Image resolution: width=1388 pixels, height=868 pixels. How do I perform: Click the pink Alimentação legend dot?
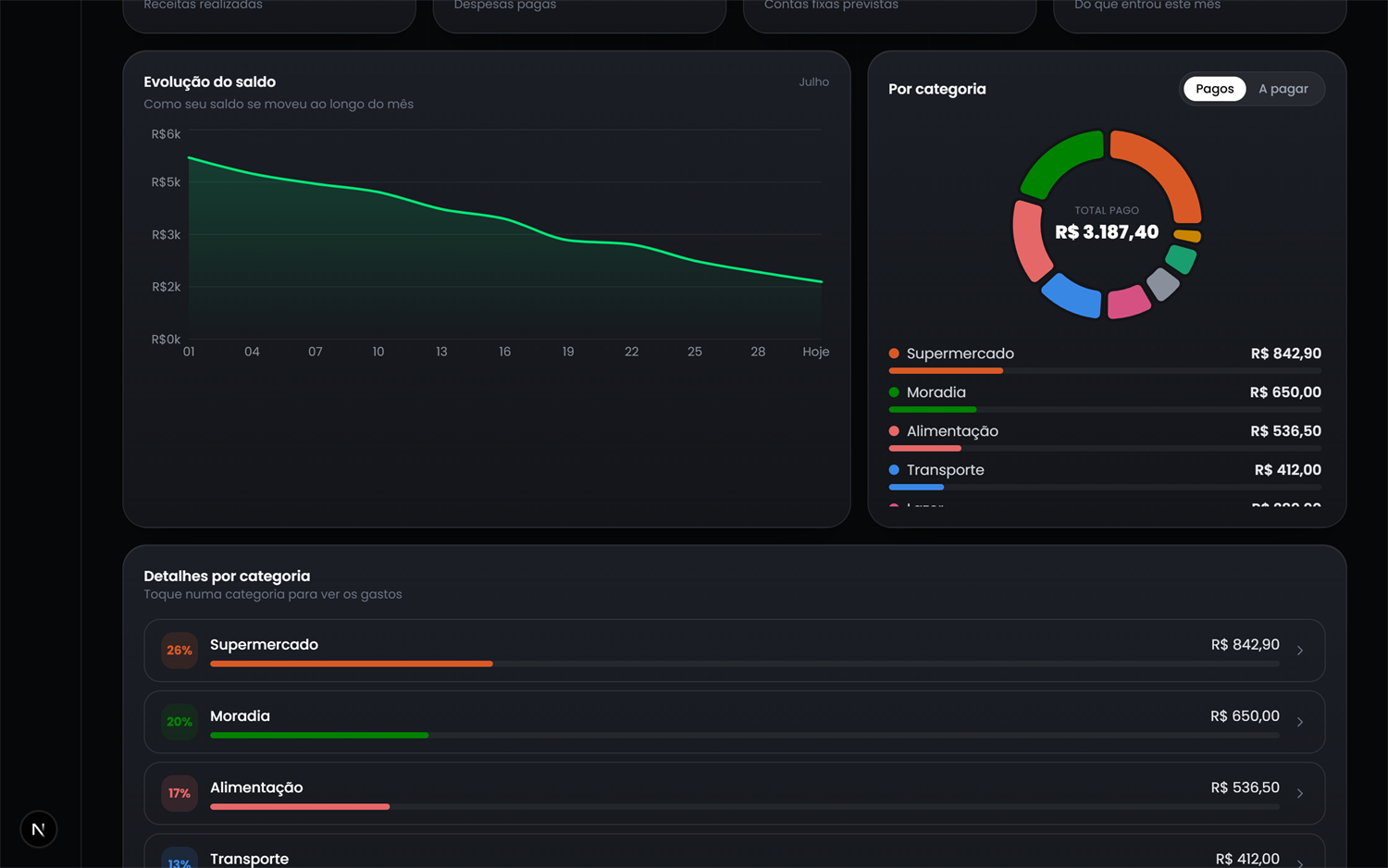coord(894,431)
